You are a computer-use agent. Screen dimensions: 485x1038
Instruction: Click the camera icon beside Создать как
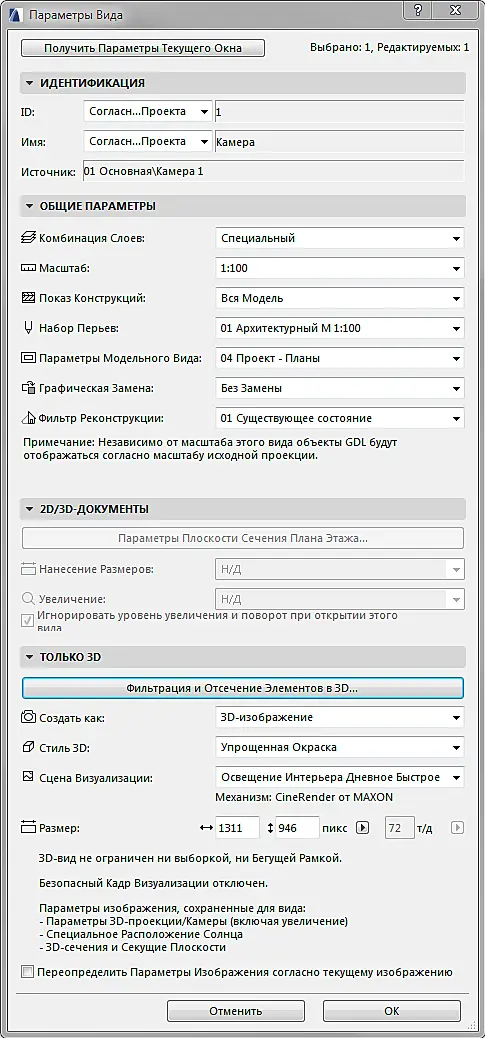point(28,717)
